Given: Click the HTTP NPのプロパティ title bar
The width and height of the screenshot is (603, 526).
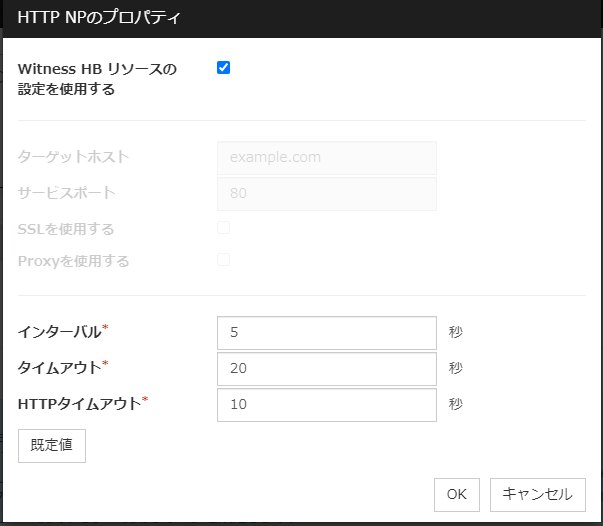Looking at the screenshot, I should (300, 18).
